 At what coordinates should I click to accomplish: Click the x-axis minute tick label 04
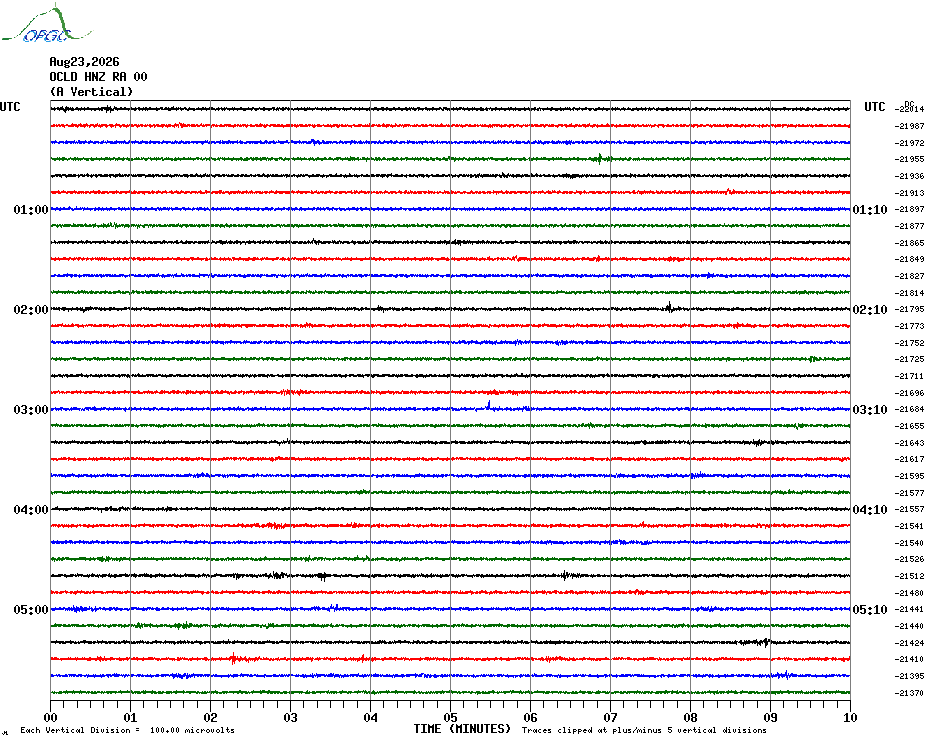[371, 717]
